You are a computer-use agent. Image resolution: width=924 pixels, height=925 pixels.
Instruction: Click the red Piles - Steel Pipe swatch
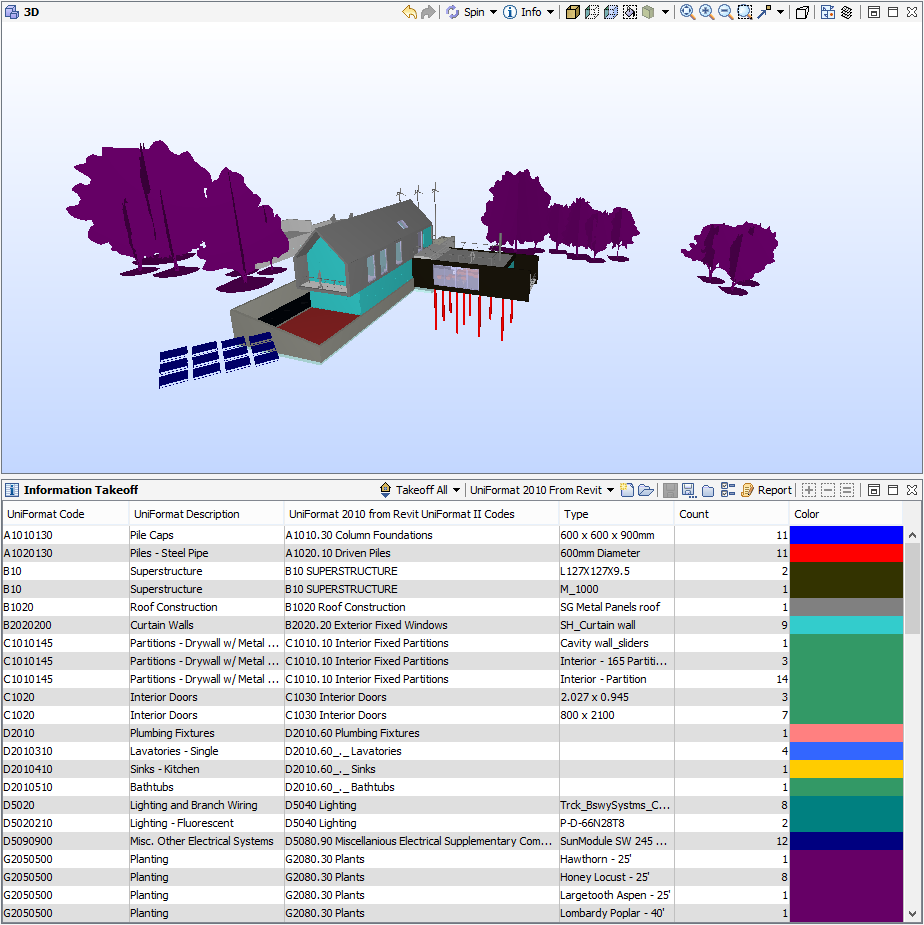[x=846, y=553]
